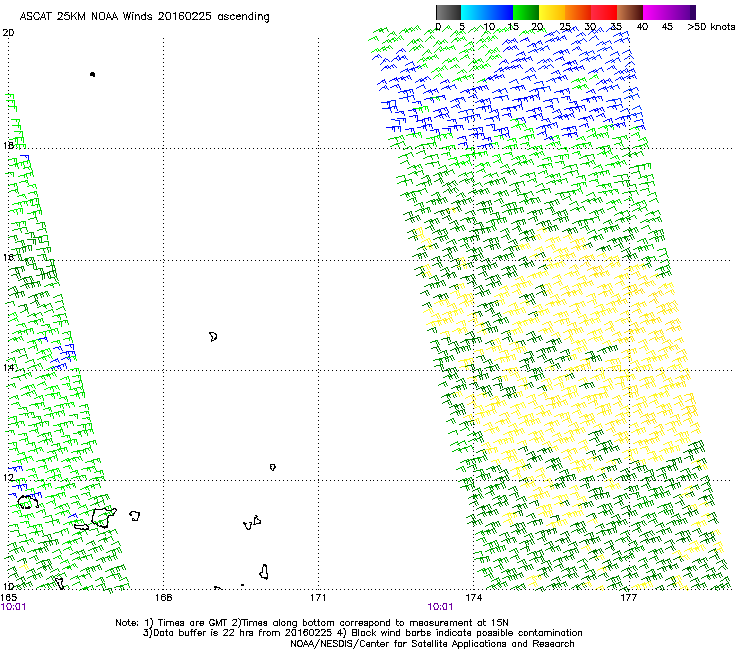Click the magenta 40–45 knots color bar segment
This screenshot has height=650, width=740.
point(656,12)
